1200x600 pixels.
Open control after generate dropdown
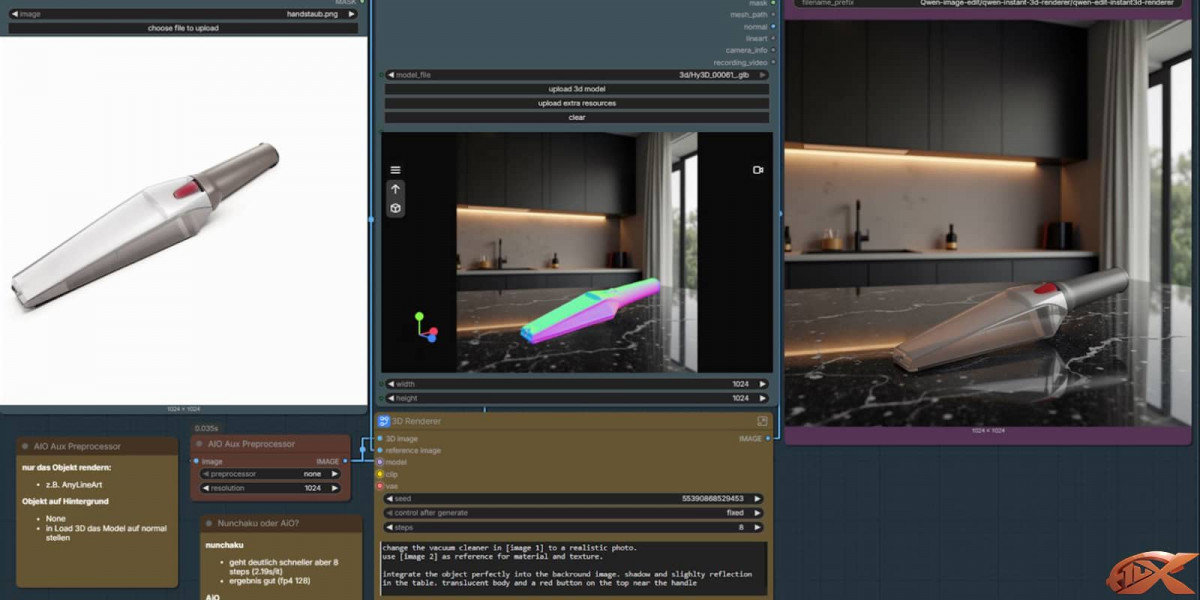575,513
